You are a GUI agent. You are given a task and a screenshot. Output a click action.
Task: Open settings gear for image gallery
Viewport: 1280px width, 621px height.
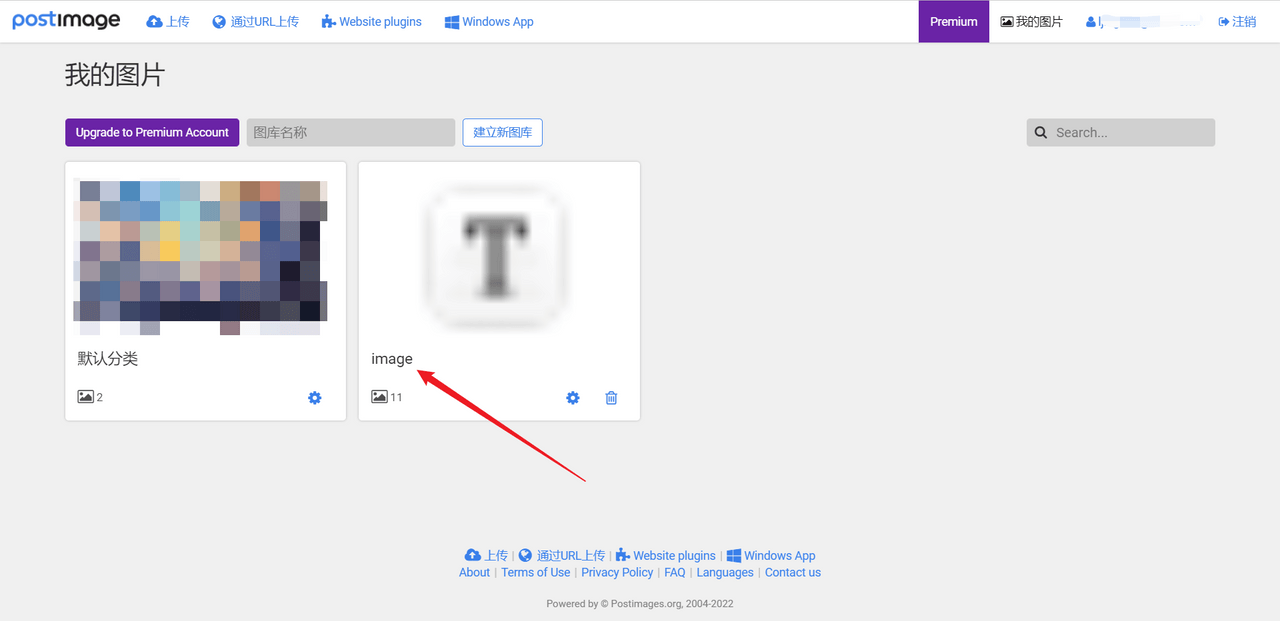pos(573,398)
